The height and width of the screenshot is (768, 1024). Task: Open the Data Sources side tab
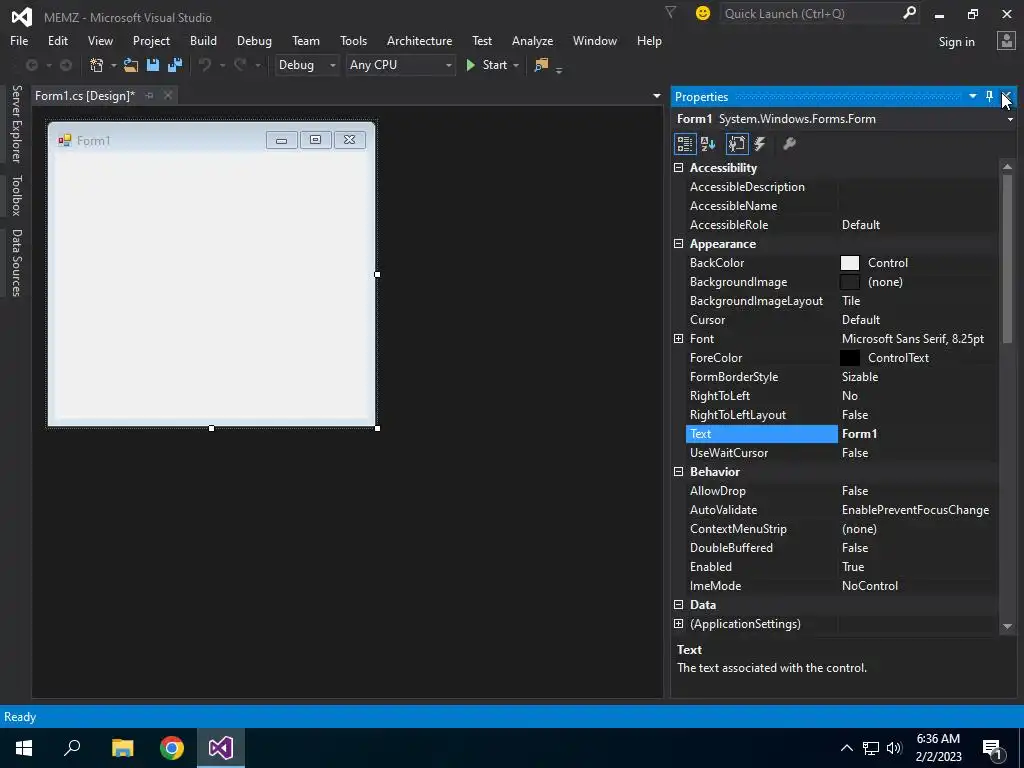[16, 263]
